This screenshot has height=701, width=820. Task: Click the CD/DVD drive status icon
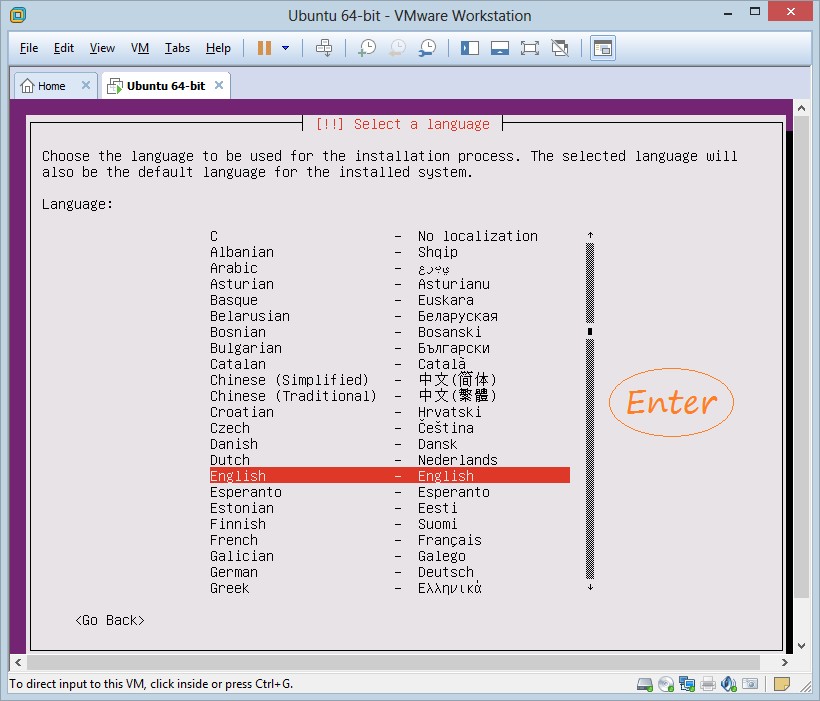point(666,684)
